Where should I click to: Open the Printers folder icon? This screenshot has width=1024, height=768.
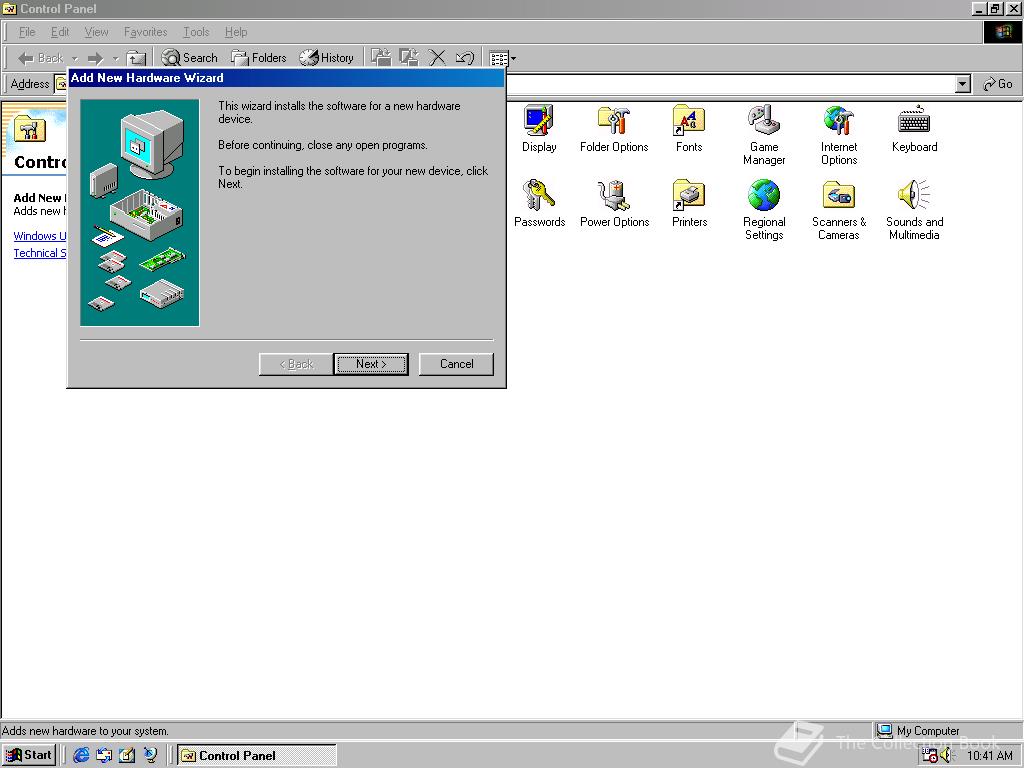690,204
